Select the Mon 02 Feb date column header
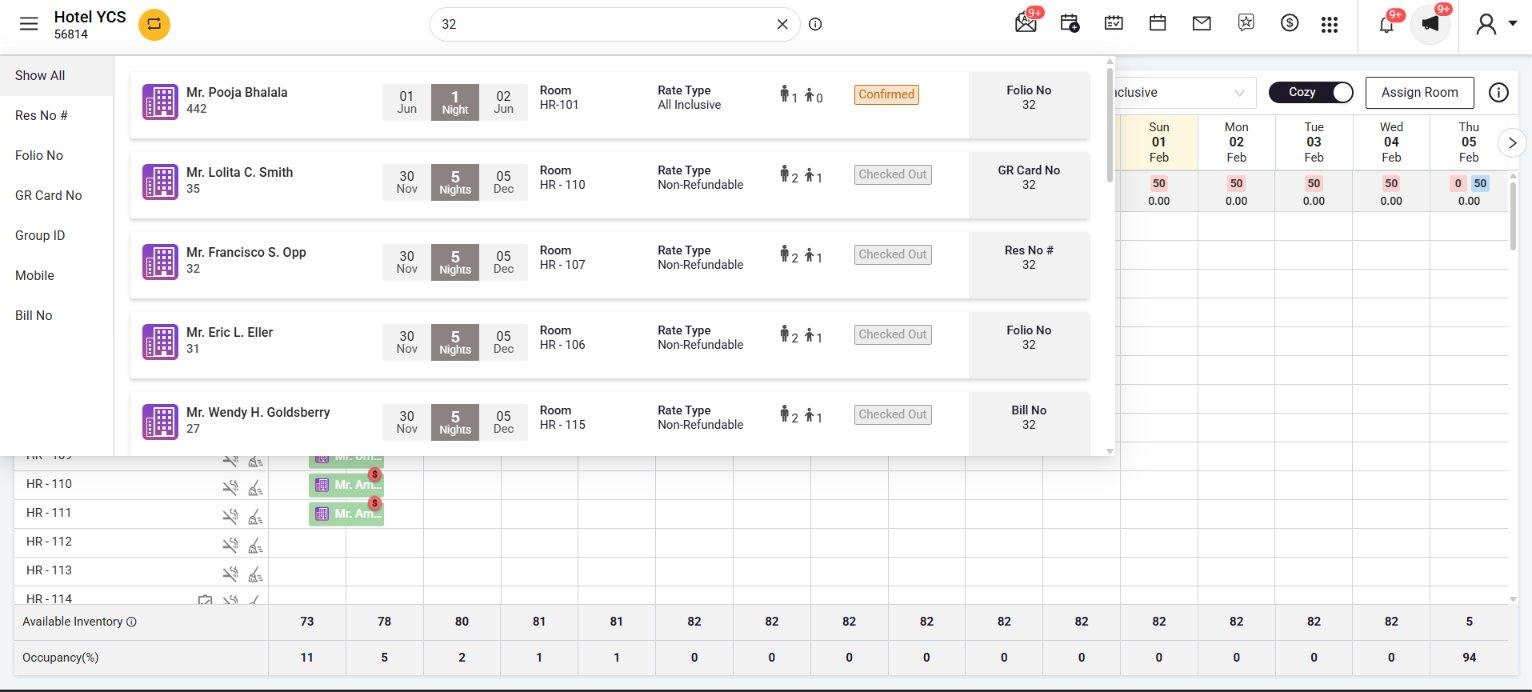1532x692 pixels. point(1236,142)
